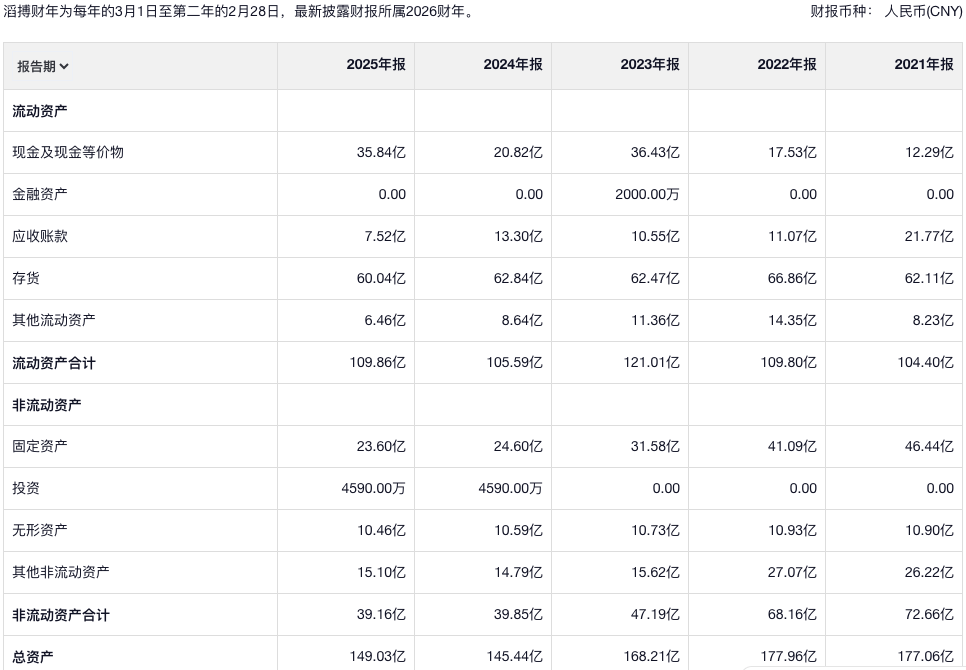966x670 pixels.
Task: Select the 2025年报 column header
Action: point(375,65)
